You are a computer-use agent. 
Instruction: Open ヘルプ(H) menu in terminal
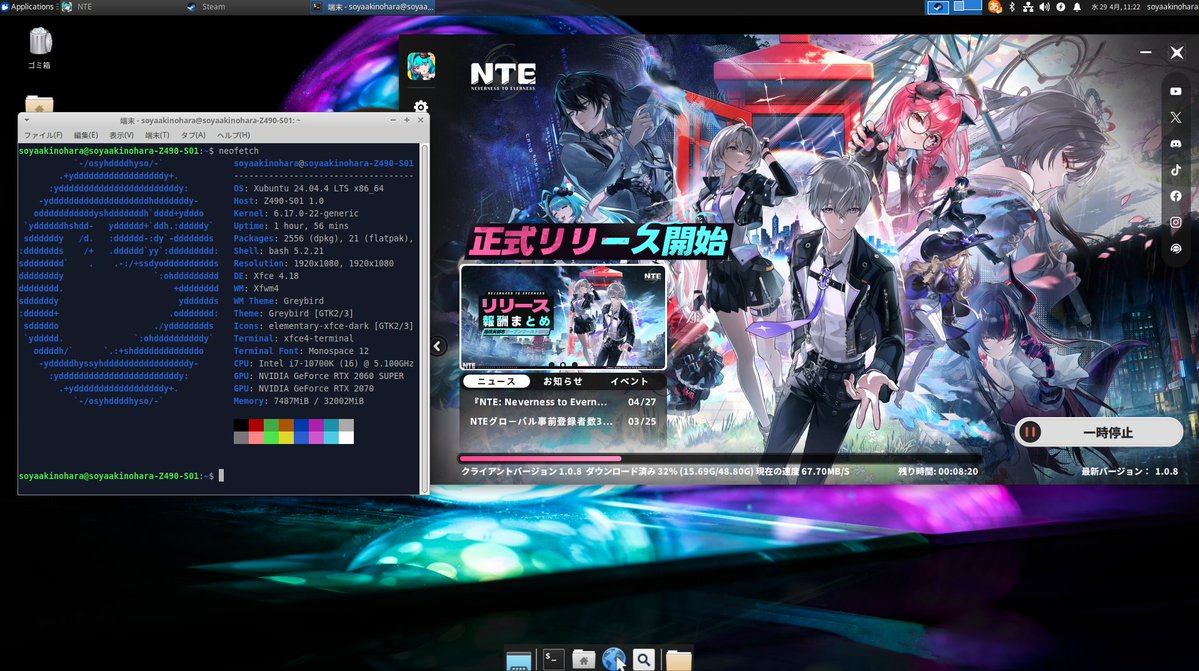[233, 135]
